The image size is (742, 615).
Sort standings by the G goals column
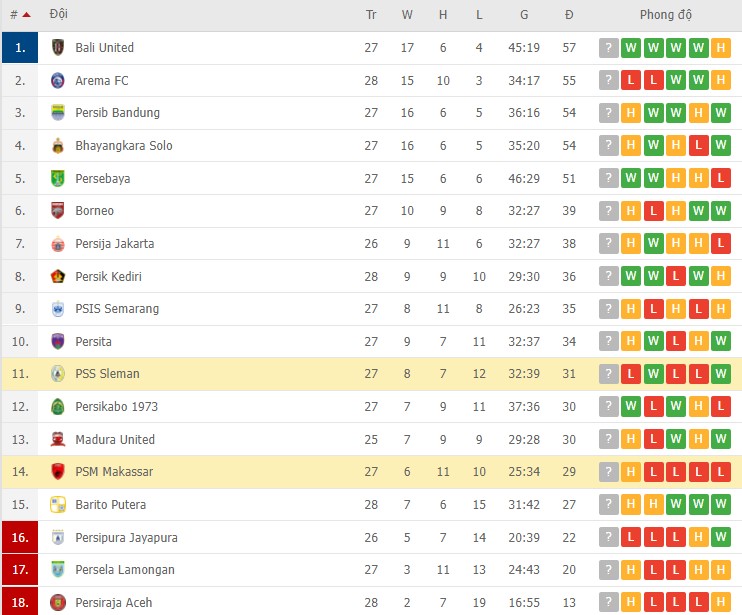524,15
